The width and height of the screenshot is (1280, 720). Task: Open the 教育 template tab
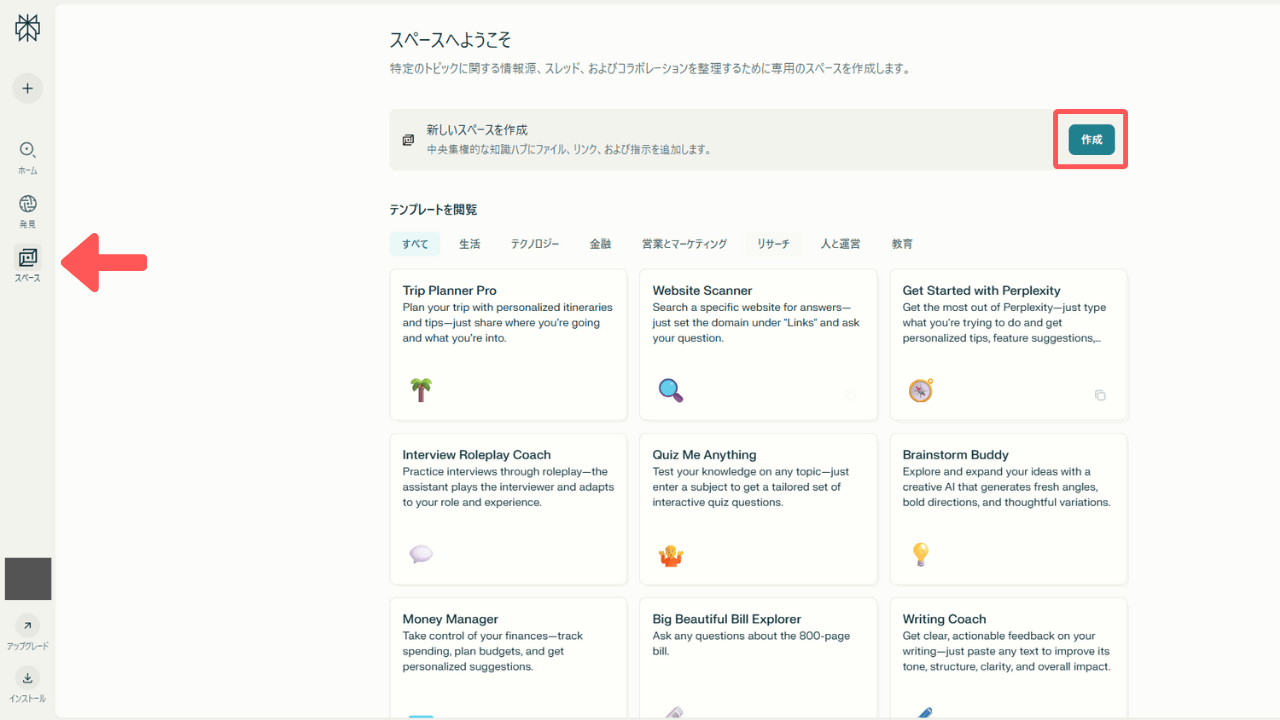point(902,244)
